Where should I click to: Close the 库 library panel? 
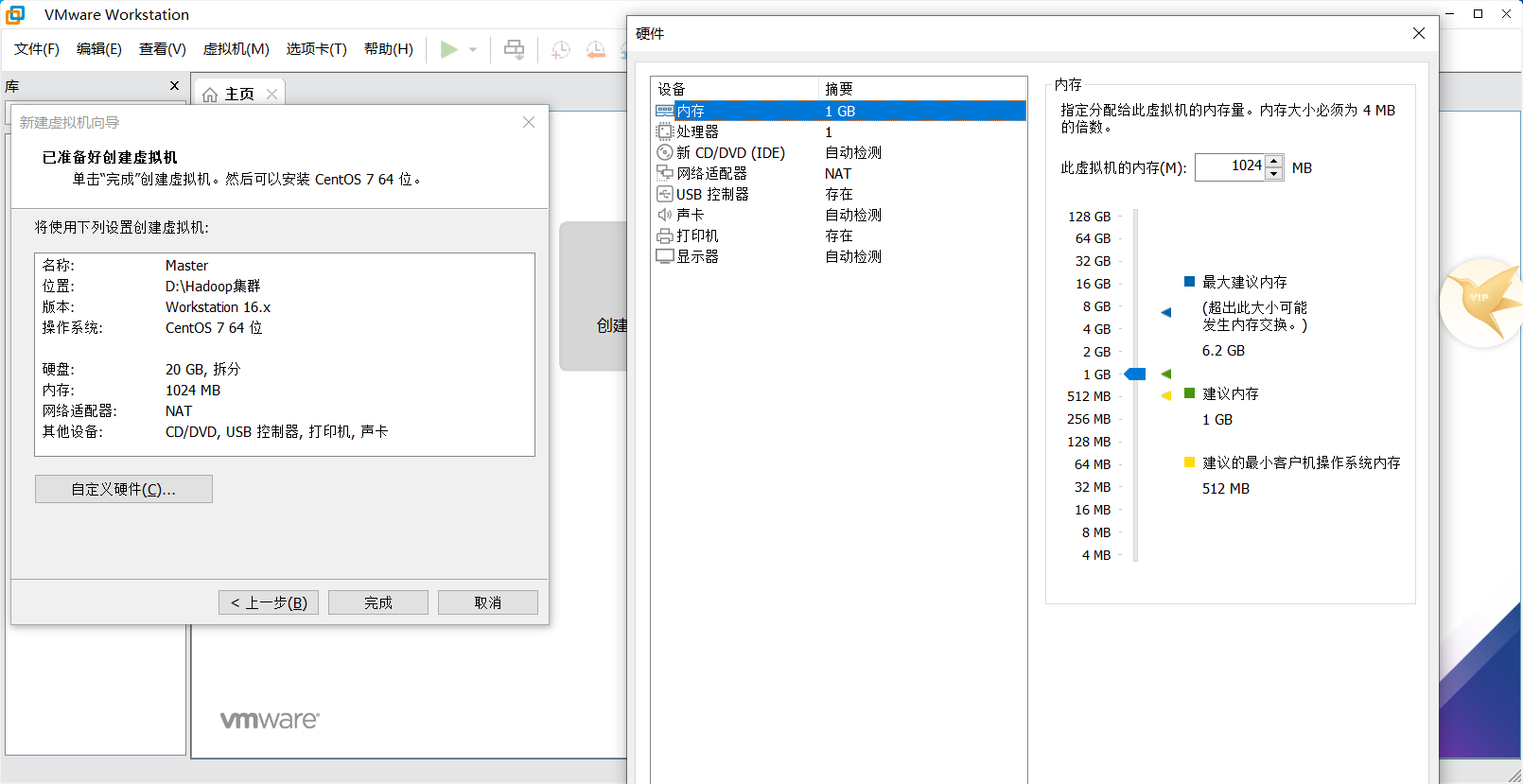(x=174, y=86)
